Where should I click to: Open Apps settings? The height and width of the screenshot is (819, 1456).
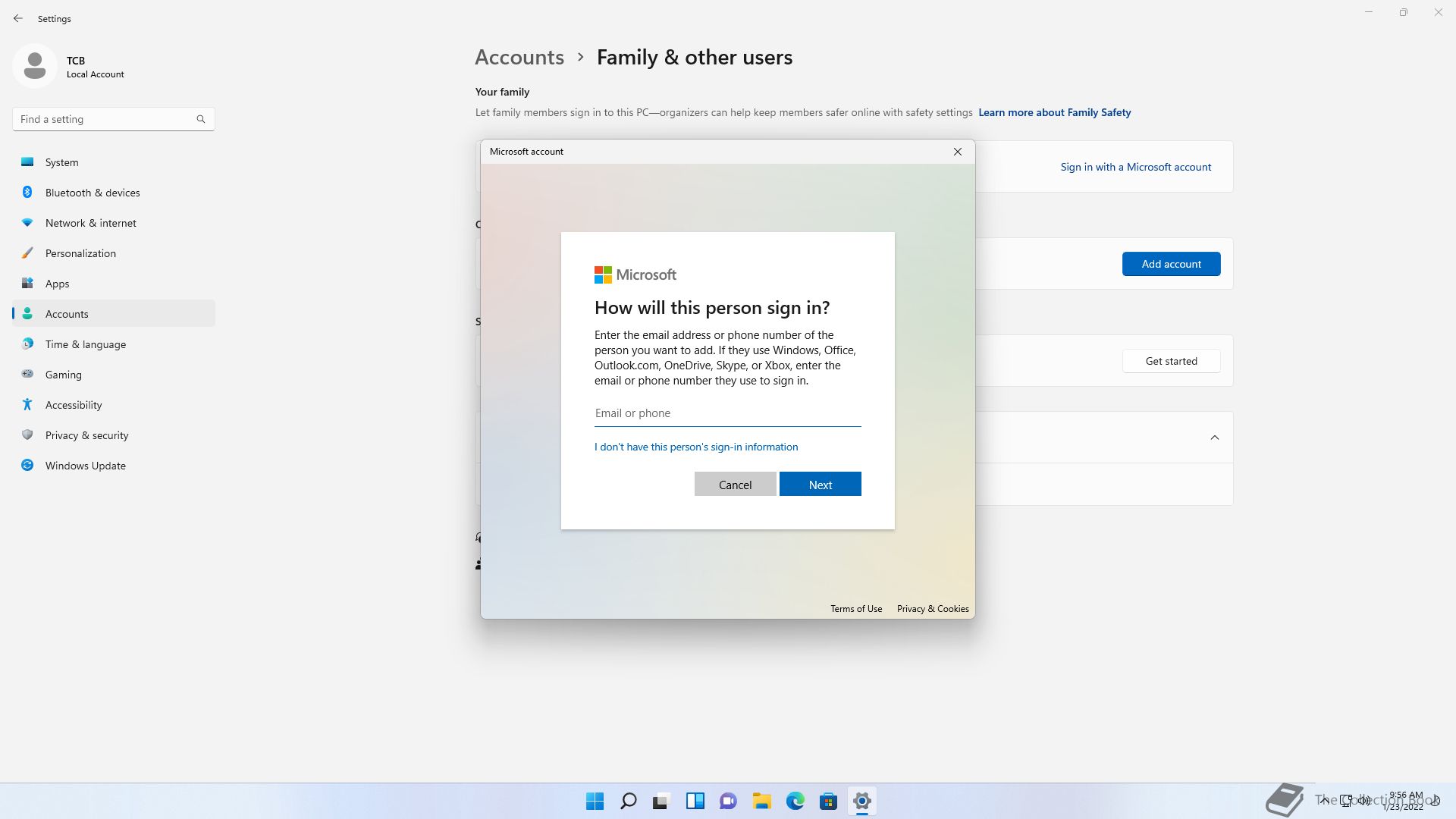pyautogui.click(x=114, y=284)
